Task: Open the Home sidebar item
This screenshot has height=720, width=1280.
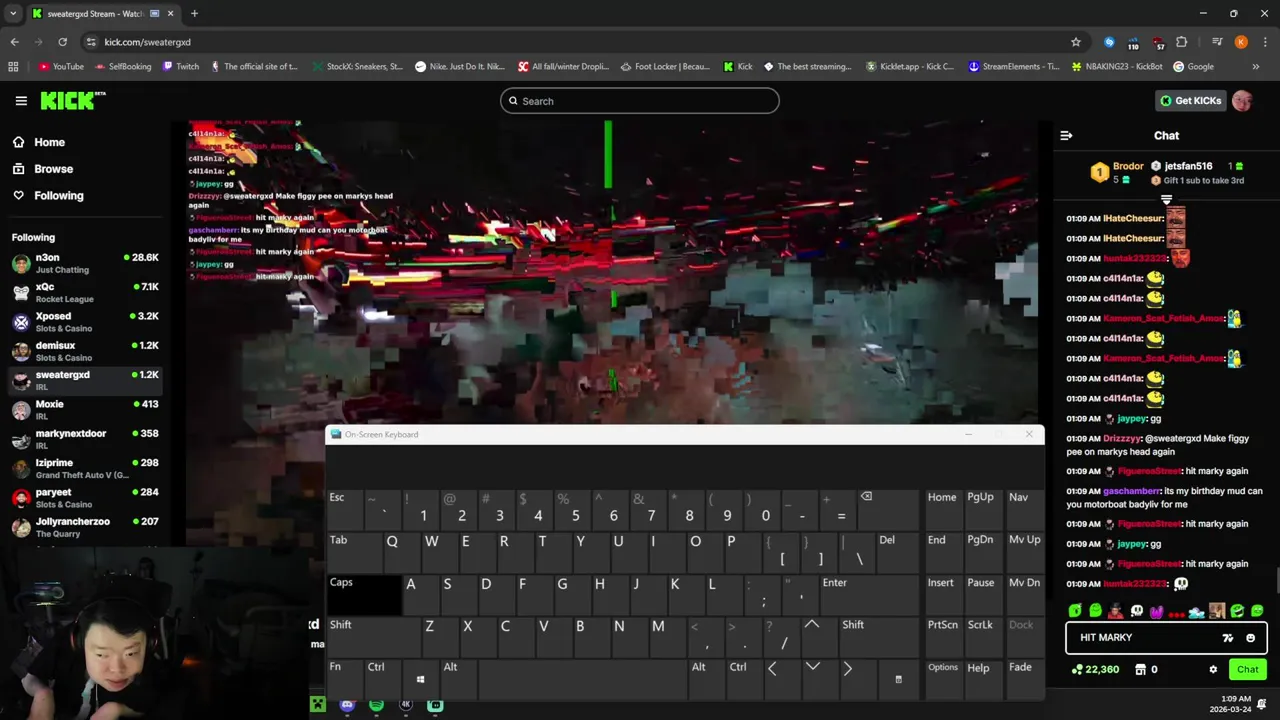Action: pos(83,142)
